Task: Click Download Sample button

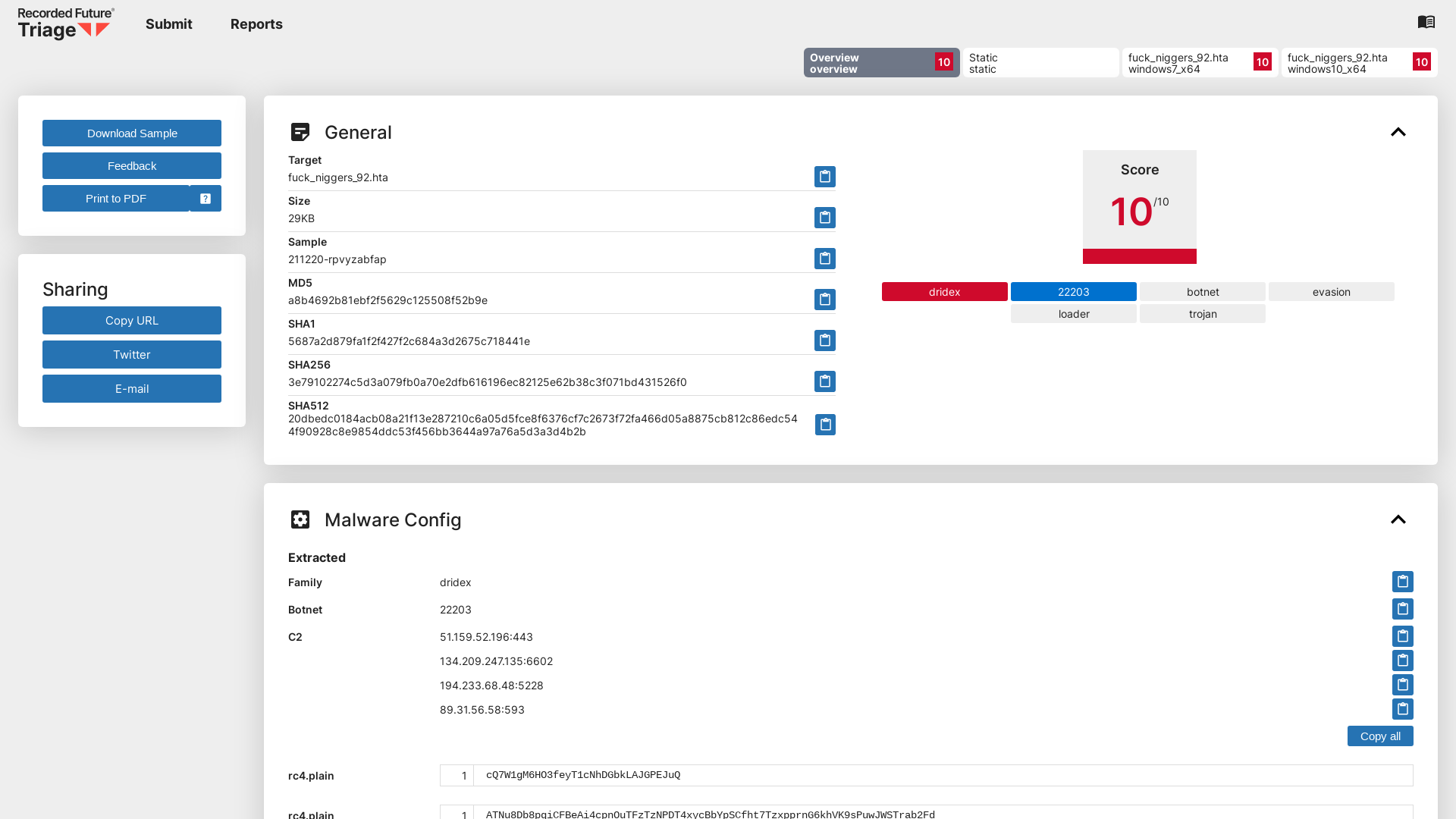Action: (x=132, y=133)
